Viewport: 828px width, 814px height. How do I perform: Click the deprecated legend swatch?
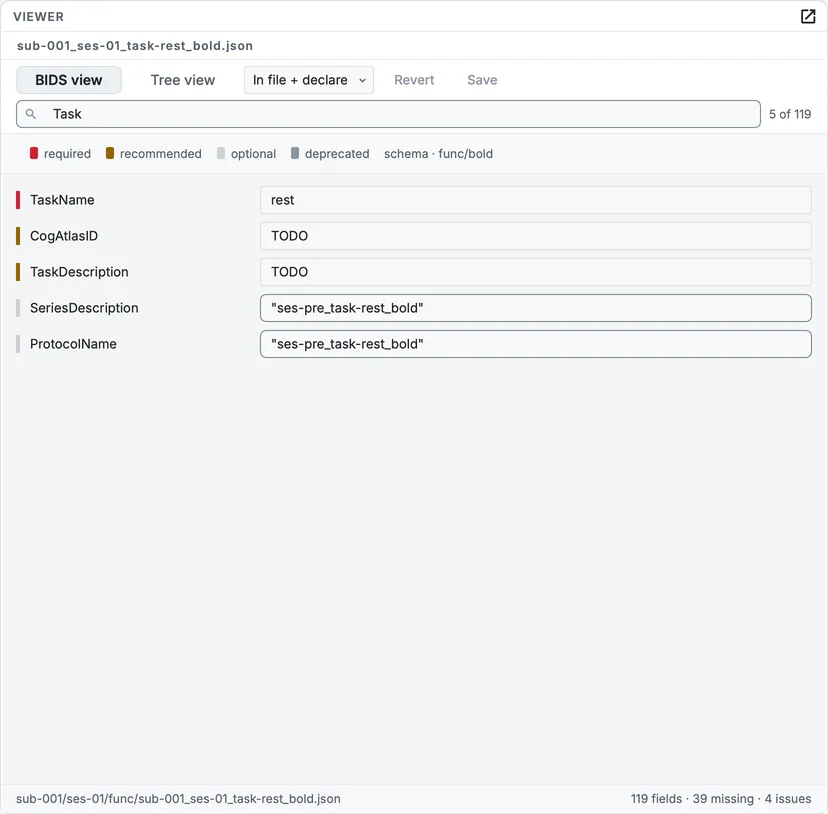(x=295, y=153)
